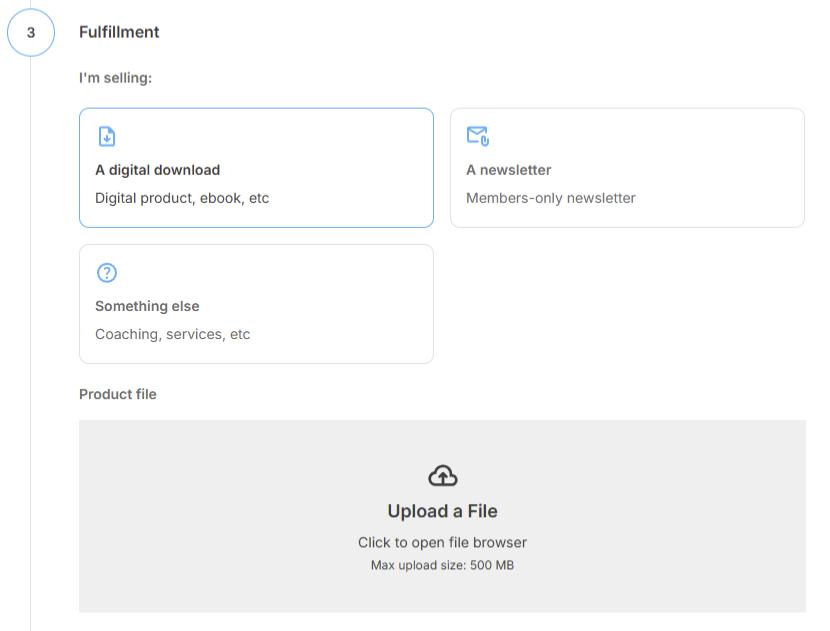830x631 pixels.
Task: Click the "Product file" label
Action: pos(118,394)
